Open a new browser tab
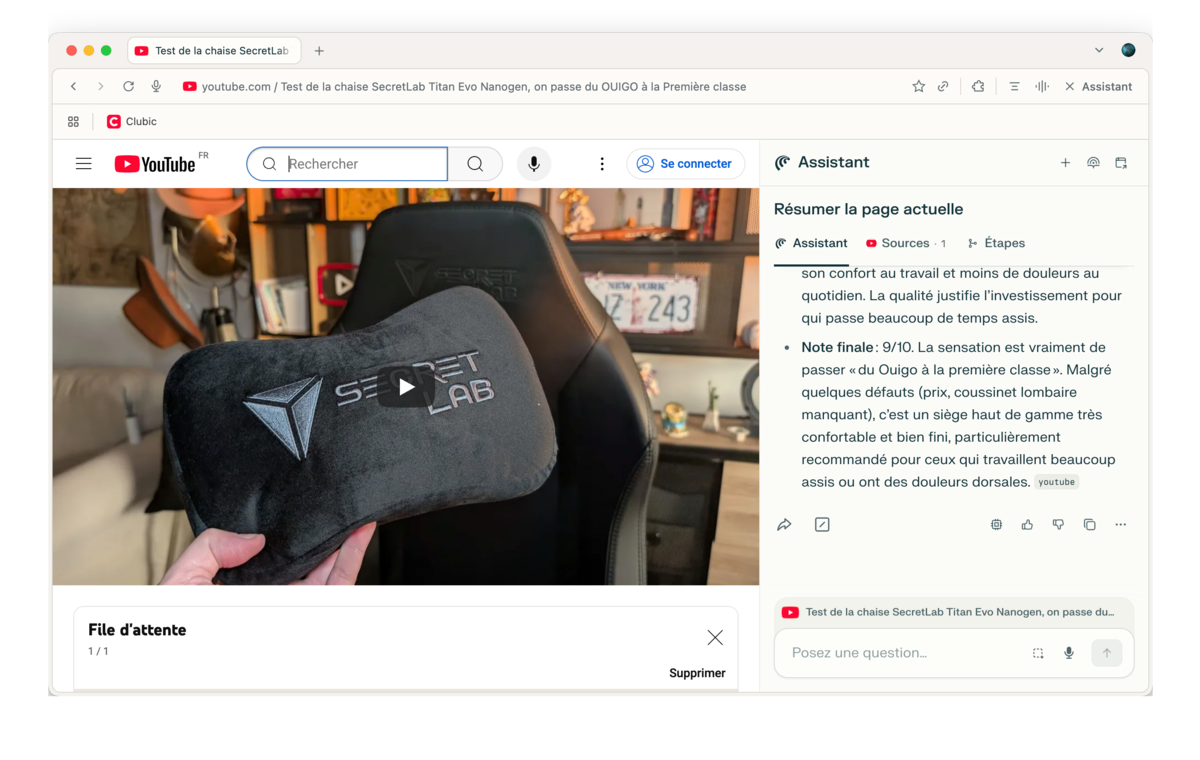 [319, 51]
